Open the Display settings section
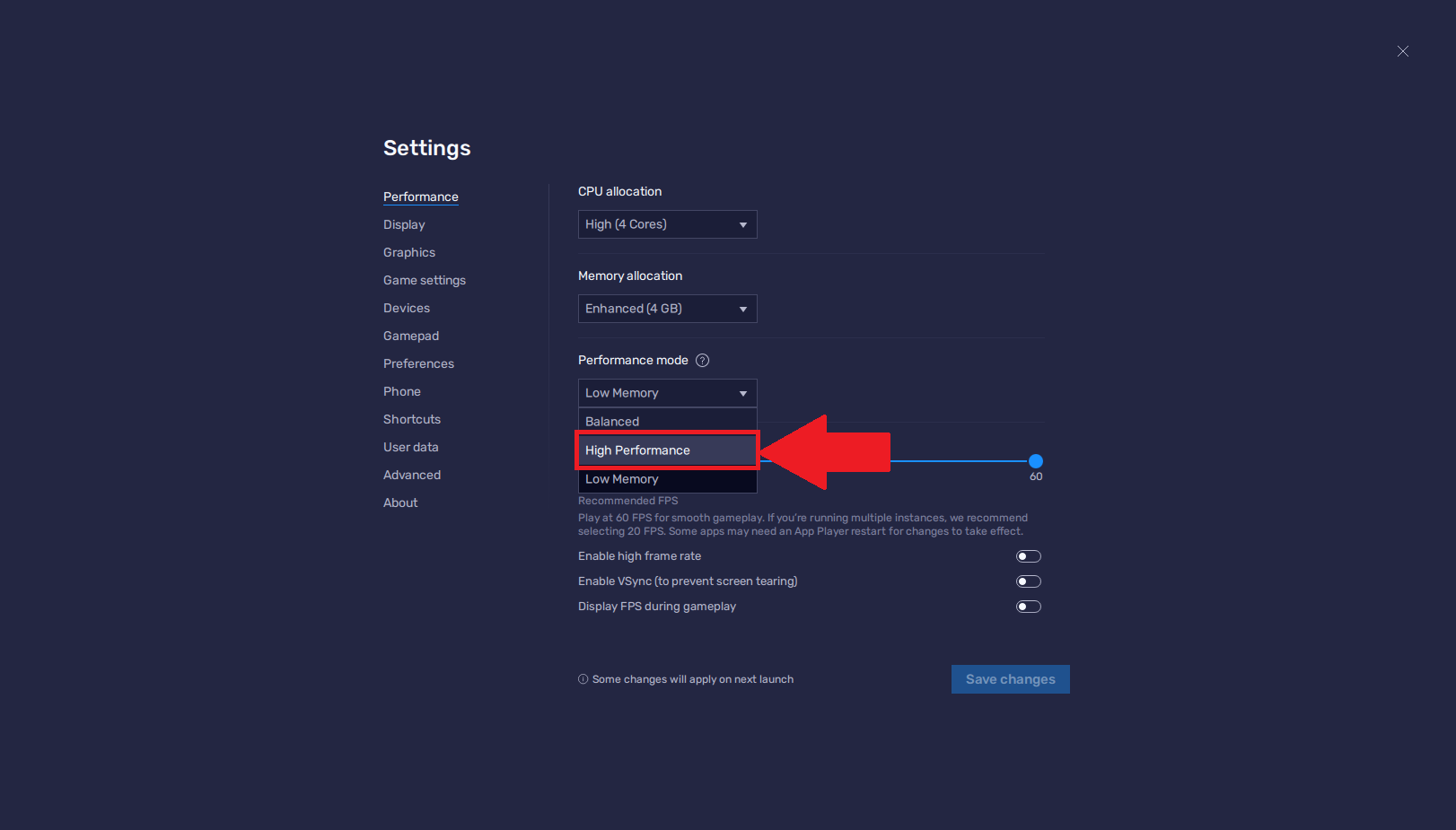Screen dimensions: 1456x830 coord(404,224)
